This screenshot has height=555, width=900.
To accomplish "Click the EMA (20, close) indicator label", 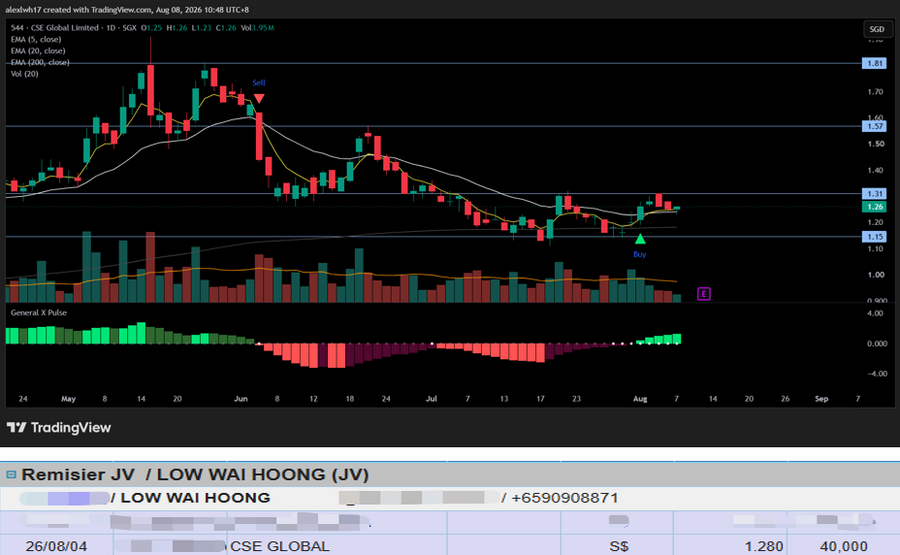I will pos(38,51).
